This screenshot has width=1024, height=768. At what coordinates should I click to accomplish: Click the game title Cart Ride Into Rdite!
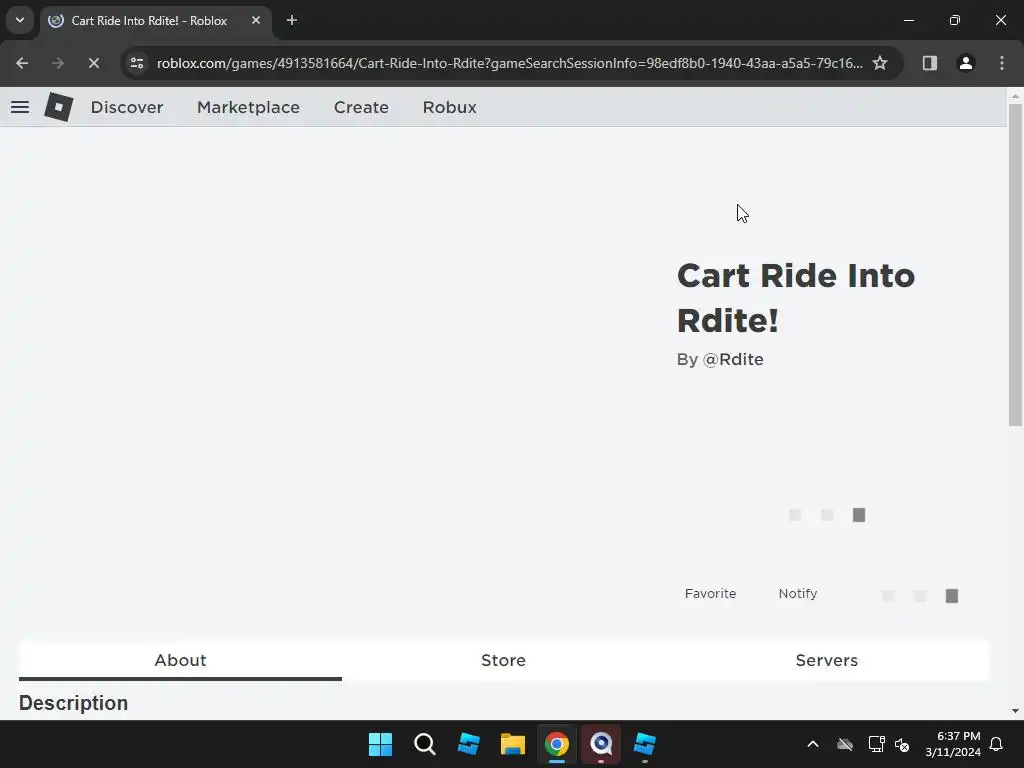coord(795,298)
